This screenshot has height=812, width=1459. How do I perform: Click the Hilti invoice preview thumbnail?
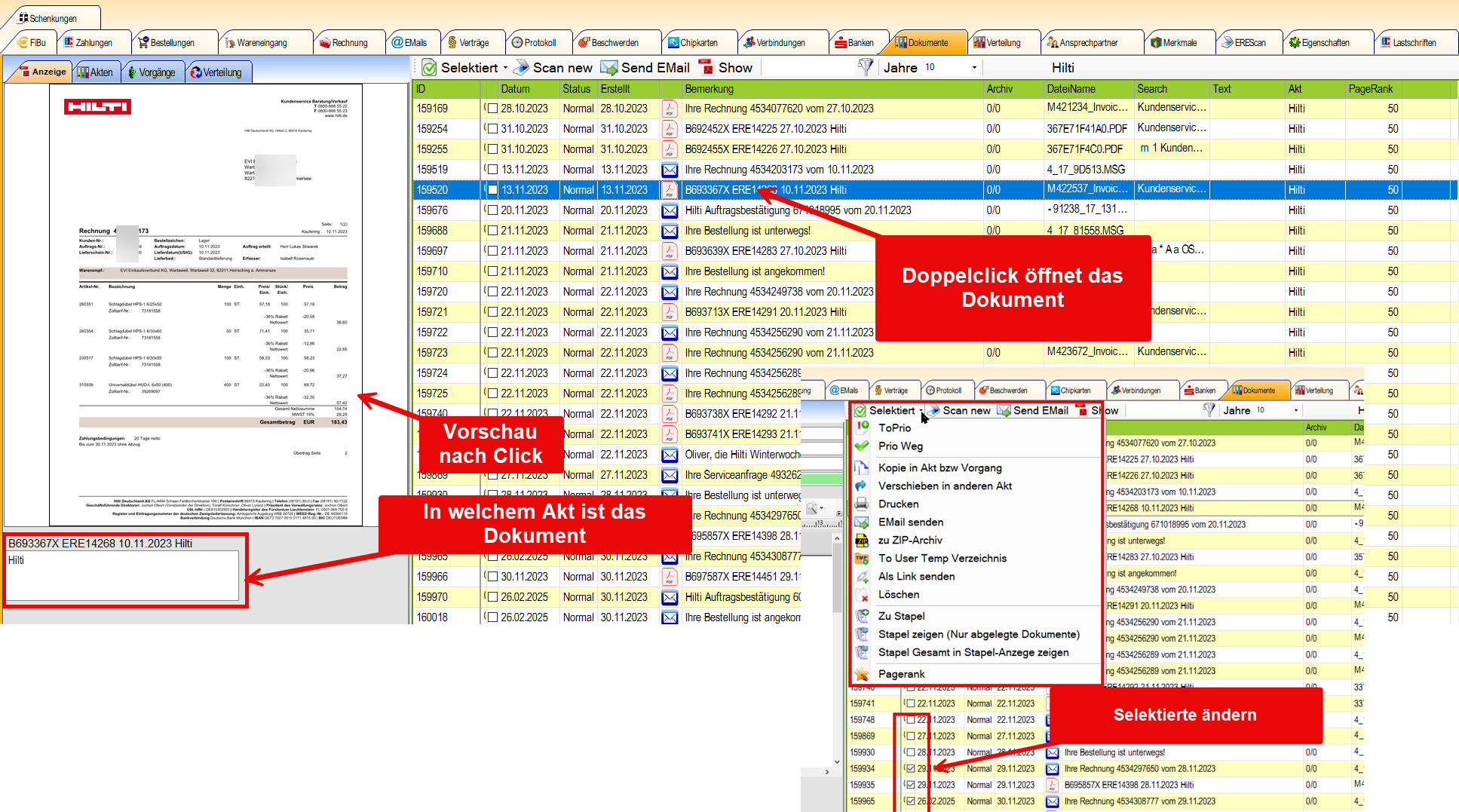click(206, 305)
